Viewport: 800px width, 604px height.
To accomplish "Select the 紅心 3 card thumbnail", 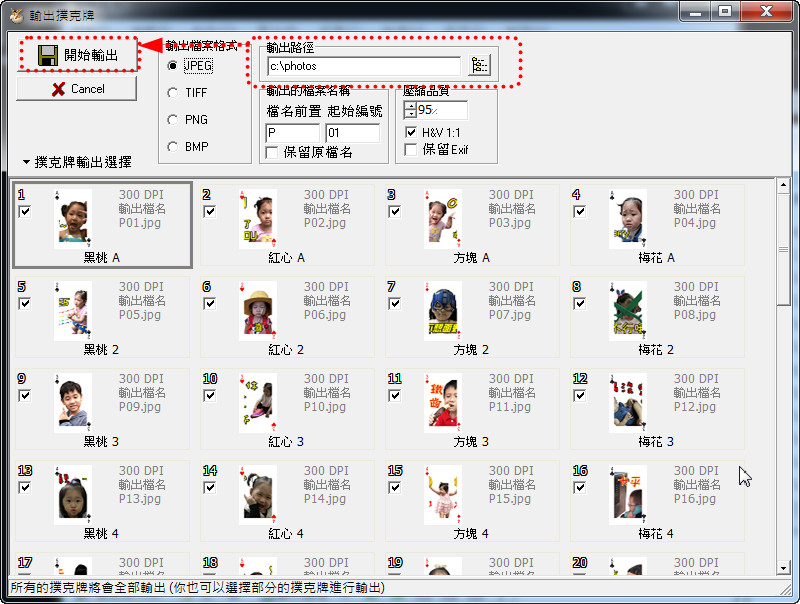I will pyautogui.click(x=258, y=403).
